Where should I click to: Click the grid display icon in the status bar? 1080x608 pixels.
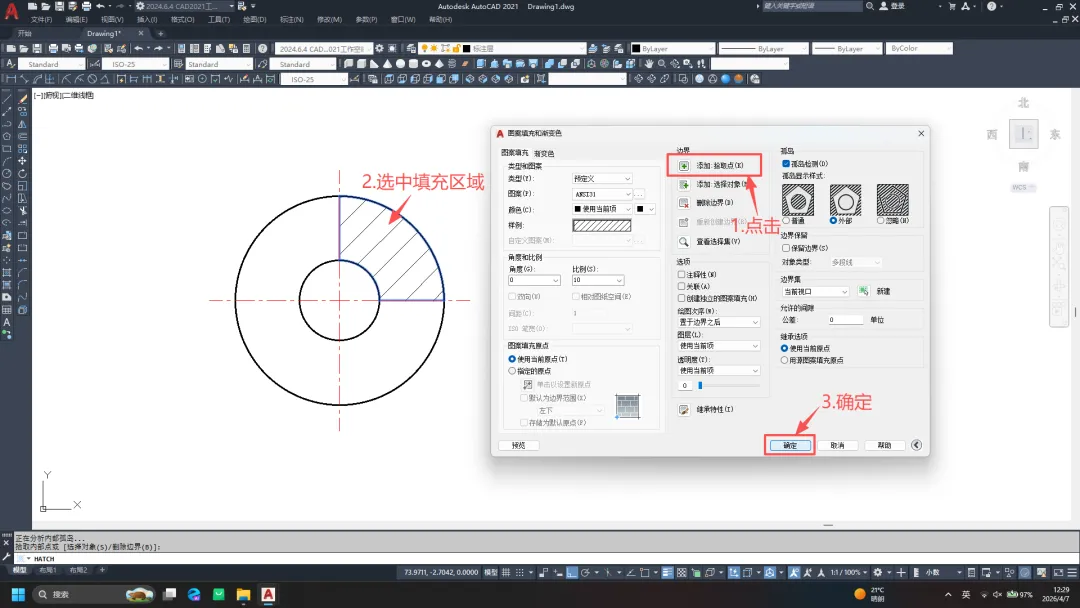coord(506,573)
